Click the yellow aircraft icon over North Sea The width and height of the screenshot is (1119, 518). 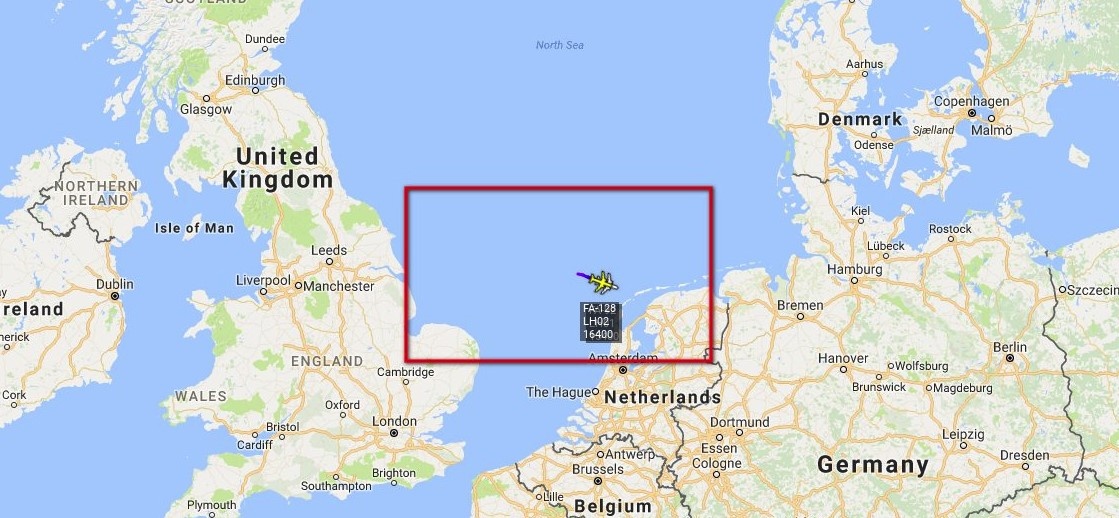point(604,283)
